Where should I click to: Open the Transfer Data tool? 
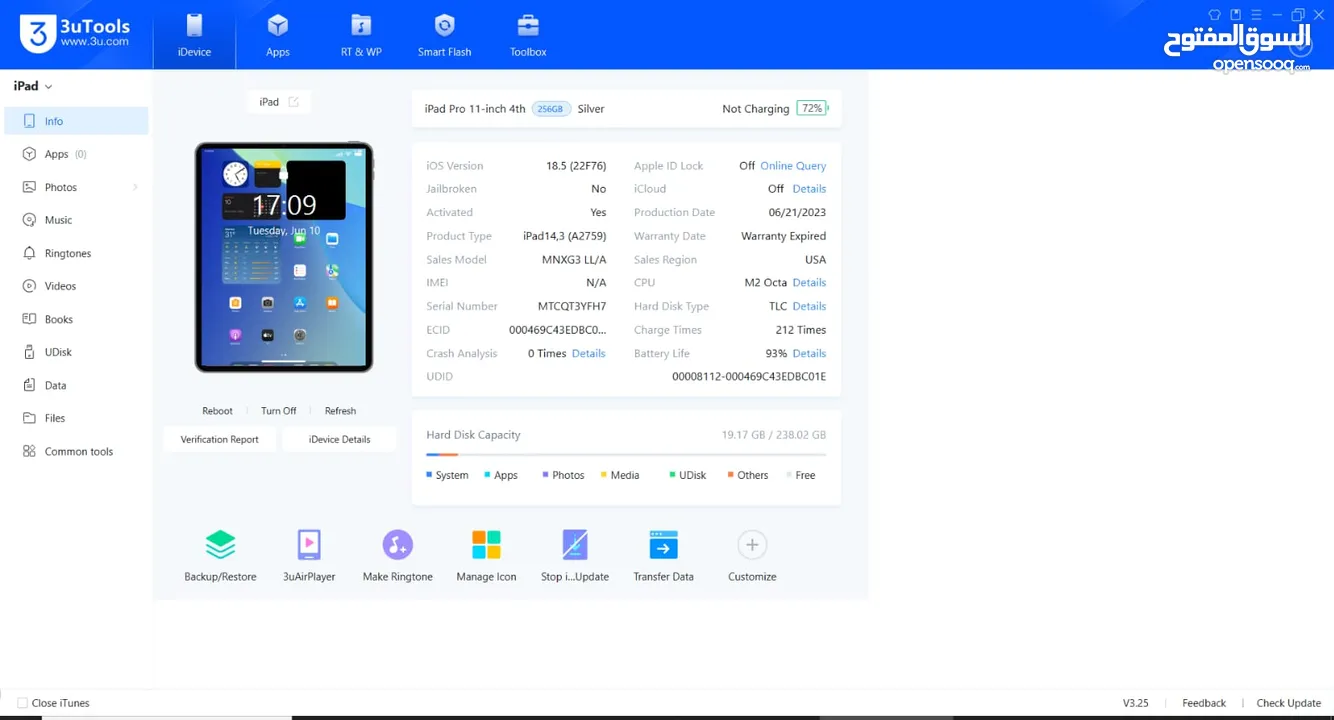pos(663,556)
